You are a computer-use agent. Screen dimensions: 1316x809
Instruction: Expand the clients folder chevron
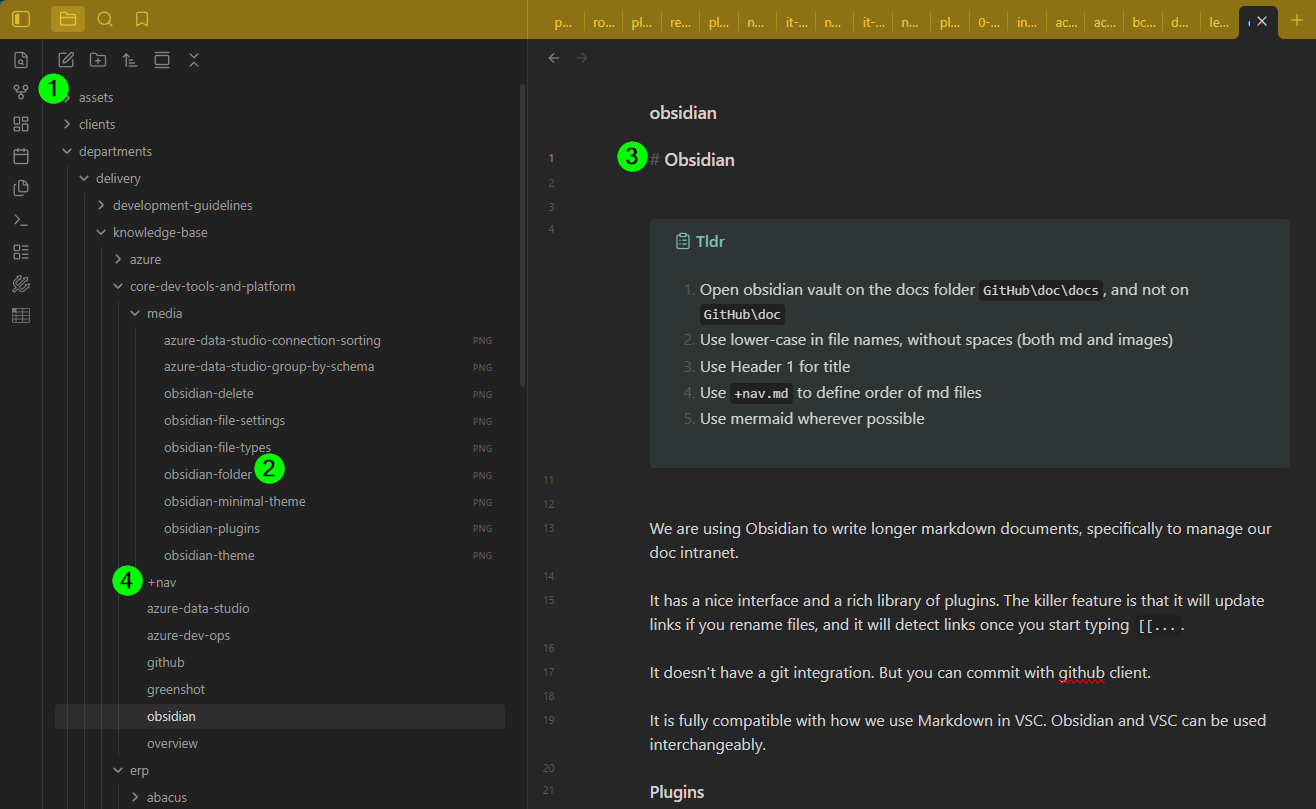point(67,124)
